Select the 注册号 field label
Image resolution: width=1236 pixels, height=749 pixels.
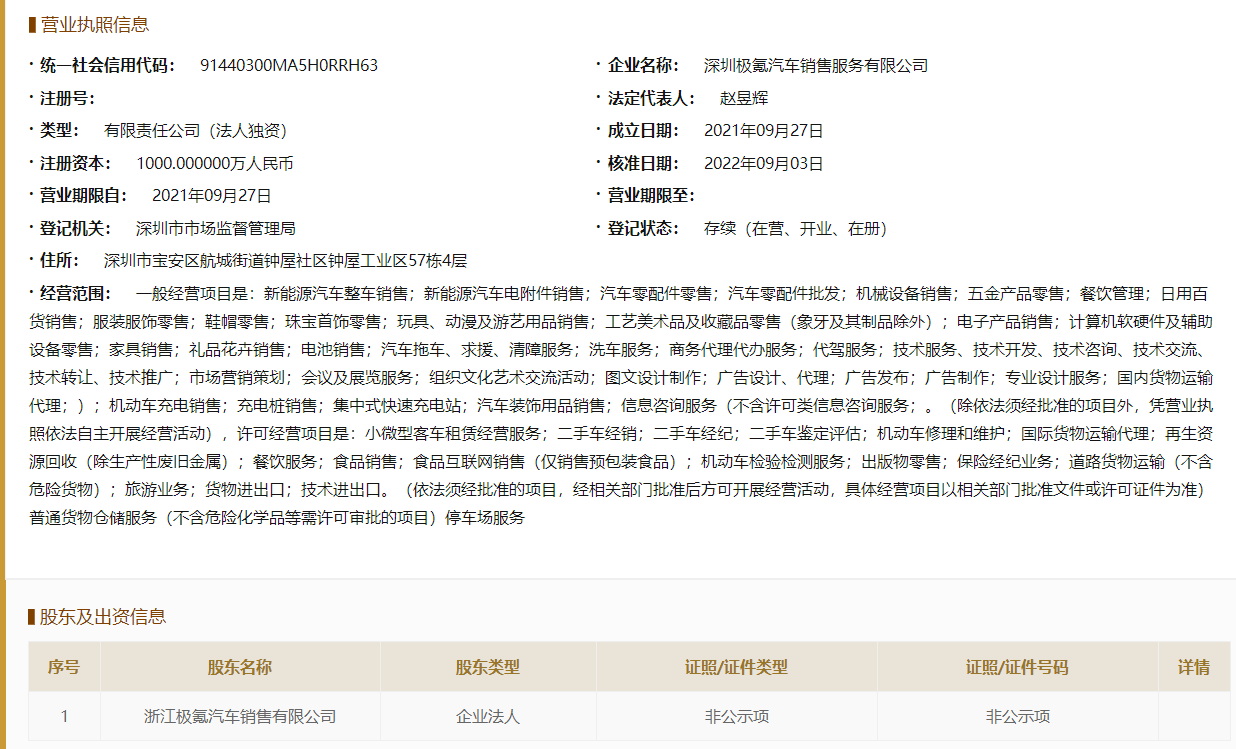pyautogui.click(x=68, y=98)
